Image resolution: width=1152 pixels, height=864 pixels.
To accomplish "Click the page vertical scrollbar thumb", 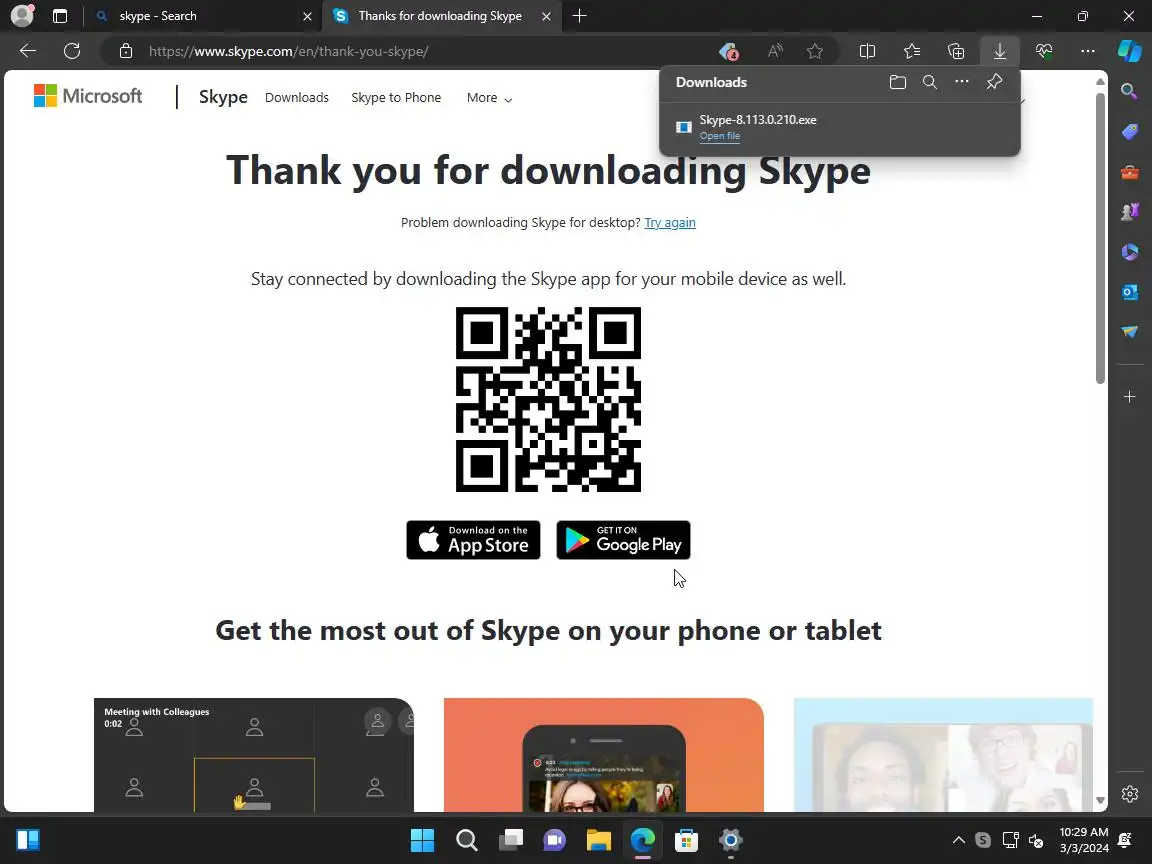I will coord(1100,239).
